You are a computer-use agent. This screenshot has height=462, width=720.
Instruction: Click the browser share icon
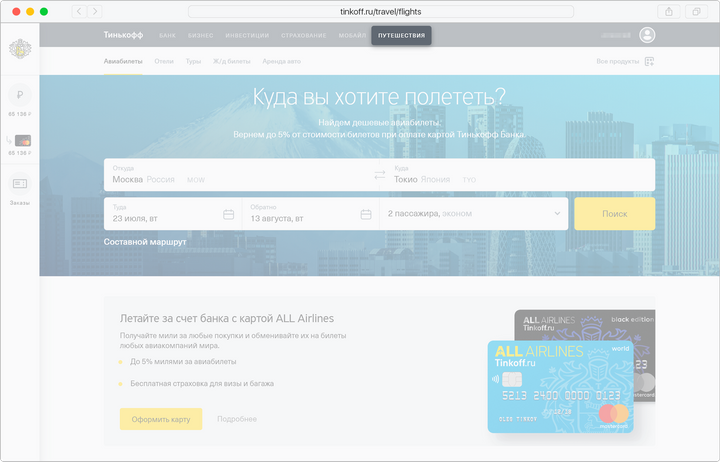[669, 11]
